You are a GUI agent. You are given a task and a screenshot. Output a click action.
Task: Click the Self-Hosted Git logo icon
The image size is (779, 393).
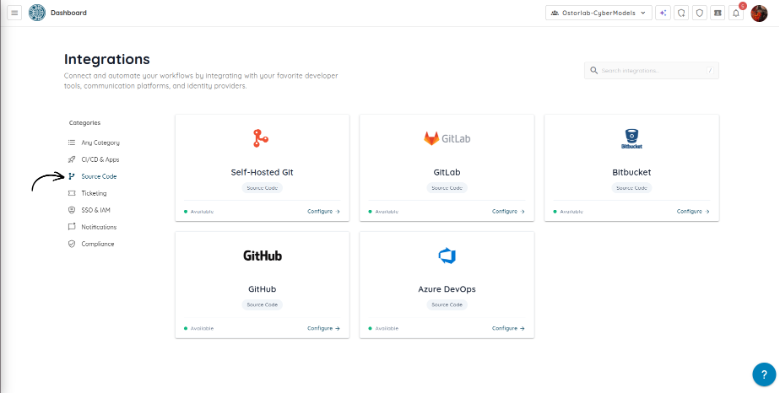coord(260,138)
